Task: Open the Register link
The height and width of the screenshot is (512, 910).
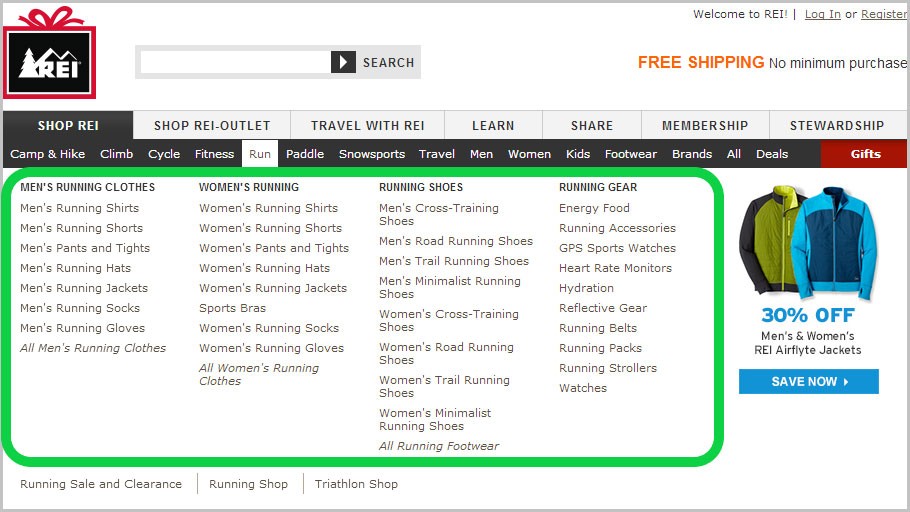Action: (884, 15)
